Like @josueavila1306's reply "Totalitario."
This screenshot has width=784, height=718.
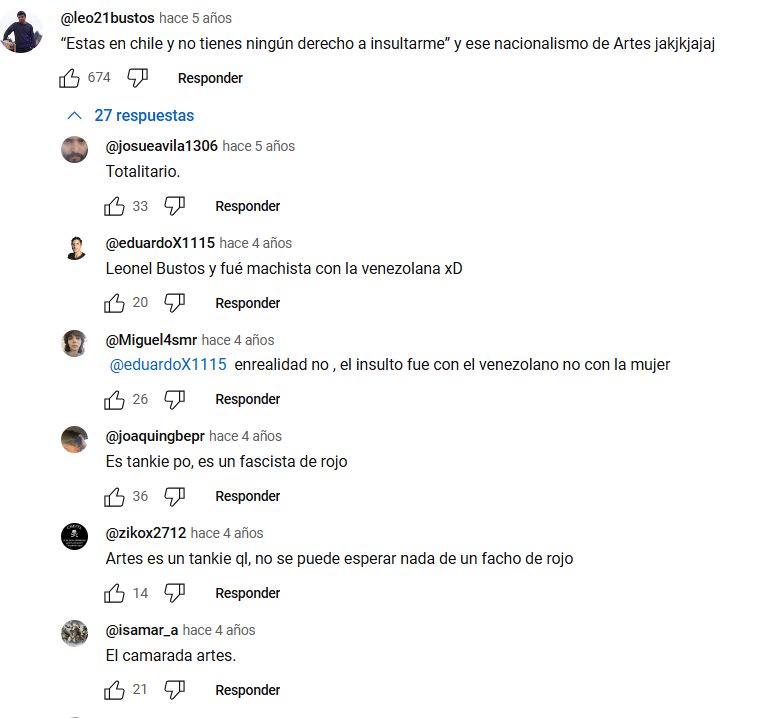[x=114, y=206]
